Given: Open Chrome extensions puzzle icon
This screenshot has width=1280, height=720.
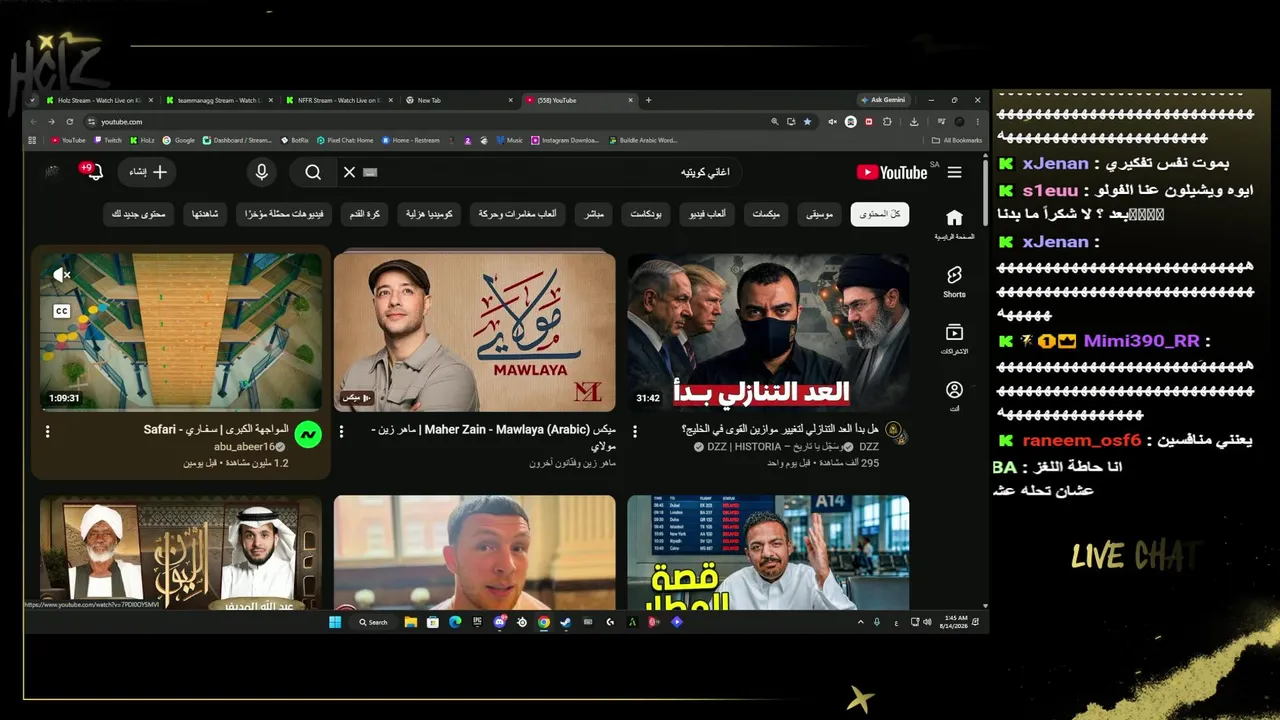Looking at the screenshot, I should [x=887, y=121].
